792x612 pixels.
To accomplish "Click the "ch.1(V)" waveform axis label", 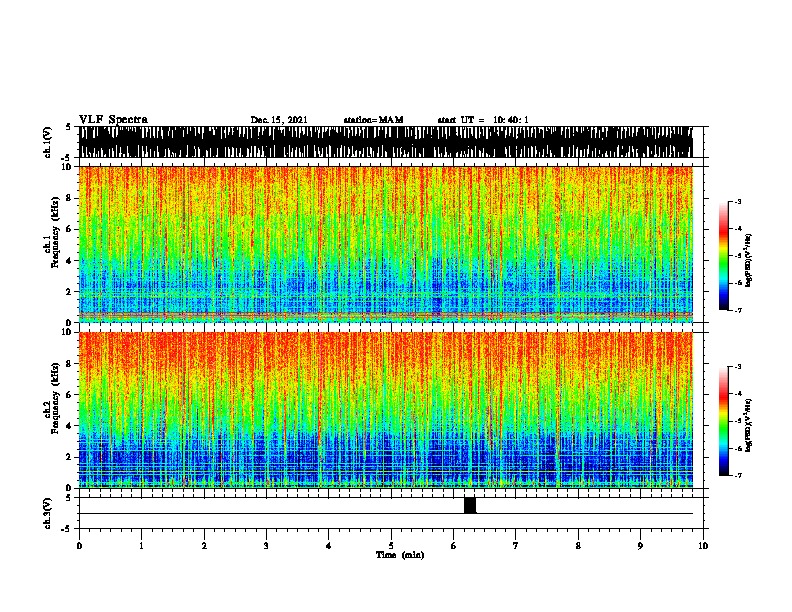I will coord(48,142).
